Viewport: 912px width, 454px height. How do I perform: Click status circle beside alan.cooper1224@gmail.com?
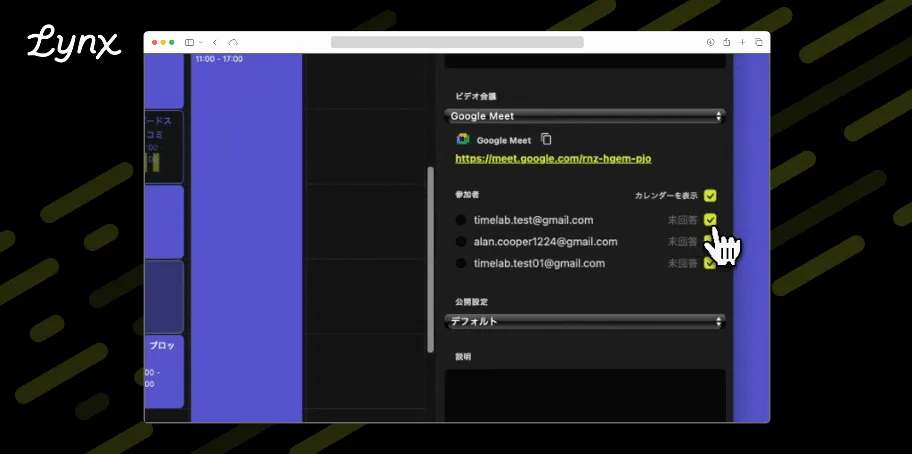[x=461, y=242]
